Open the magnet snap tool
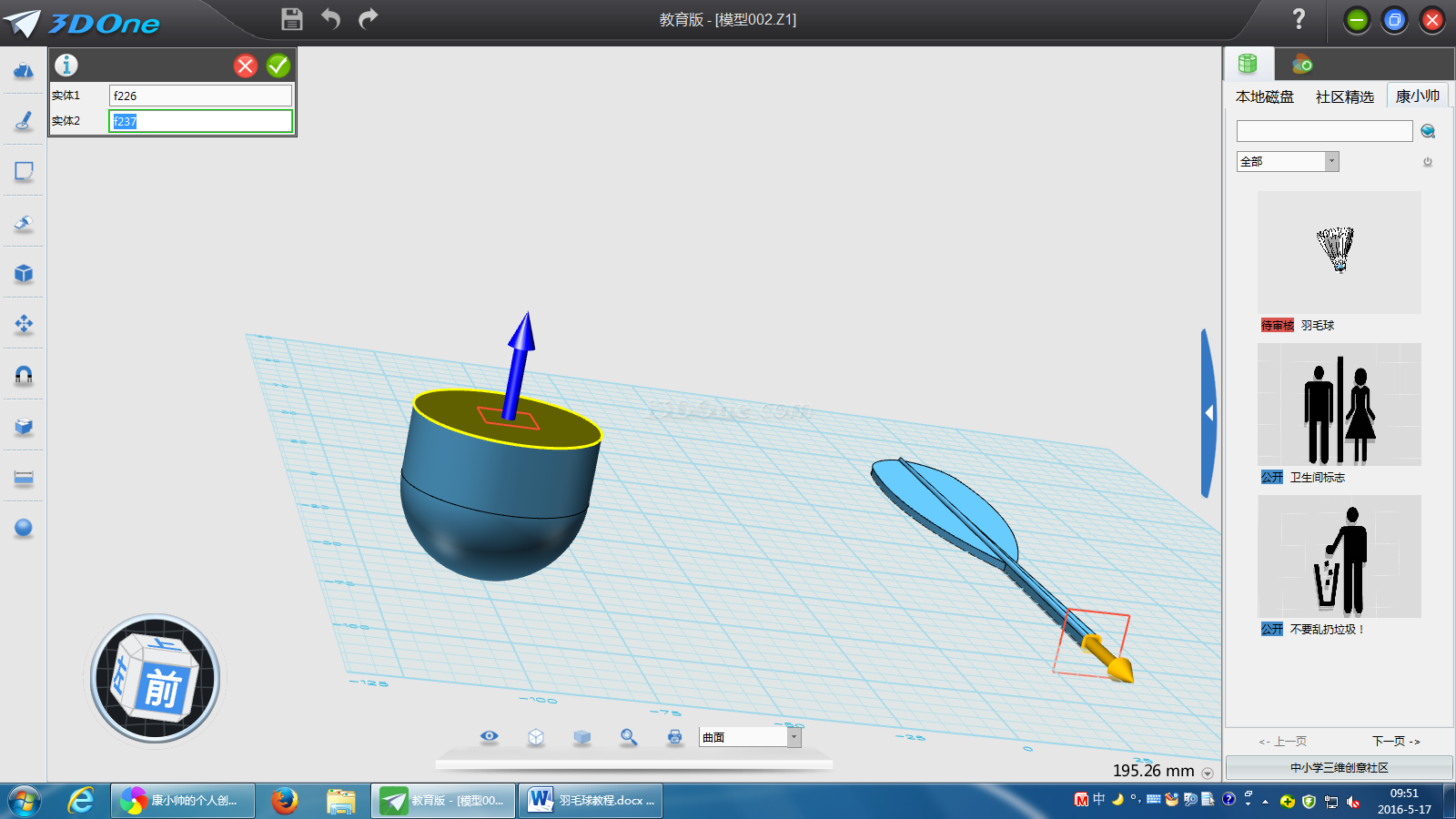The width and height of the screenshot is (1456, 819). click(24, 375)
